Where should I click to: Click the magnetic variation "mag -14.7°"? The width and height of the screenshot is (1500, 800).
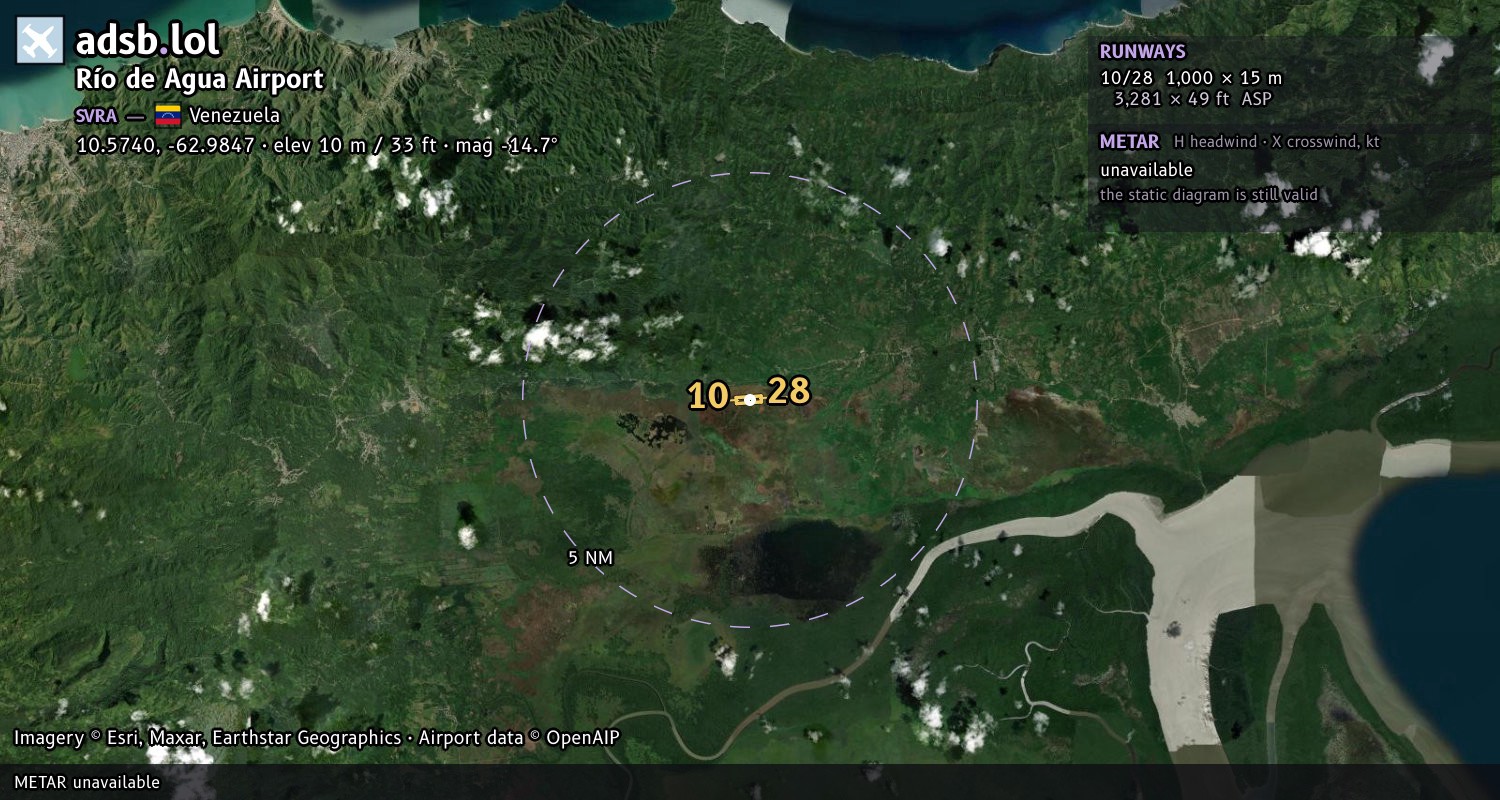pos(506,145)
